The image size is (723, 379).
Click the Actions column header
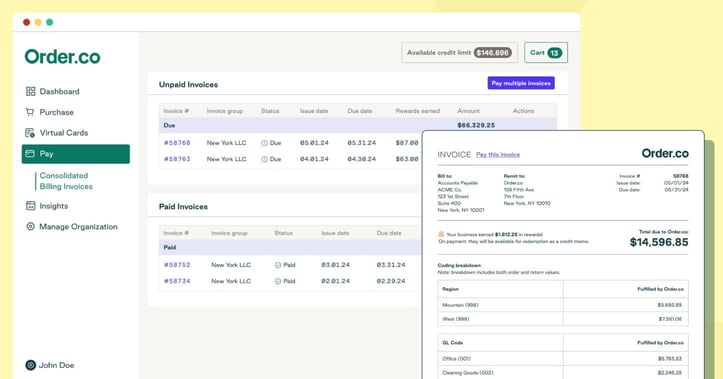[x=523, y=111]
